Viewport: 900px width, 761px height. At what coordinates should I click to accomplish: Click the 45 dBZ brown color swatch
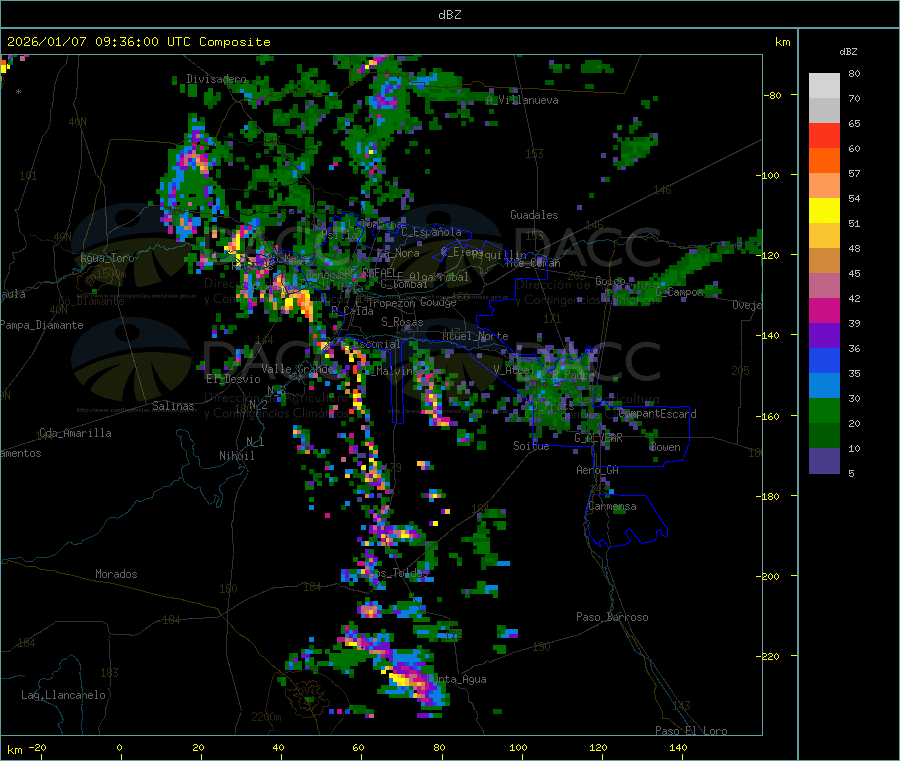click(824, 261)
